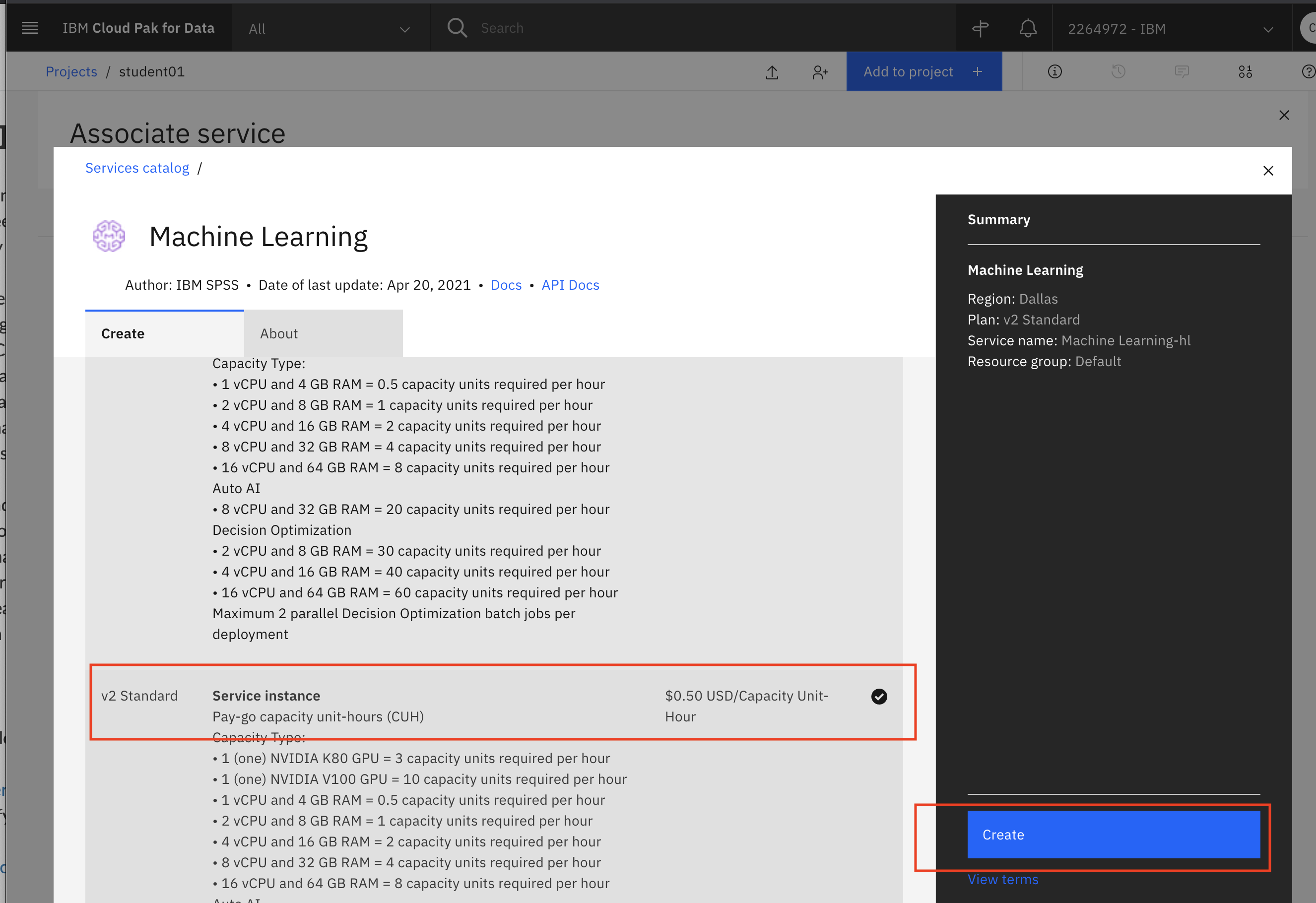Click the NVIDIA K80 GPU capacity line
Image resolution: width=1316 pixels, height=903 pixels.
pos(411,758)
